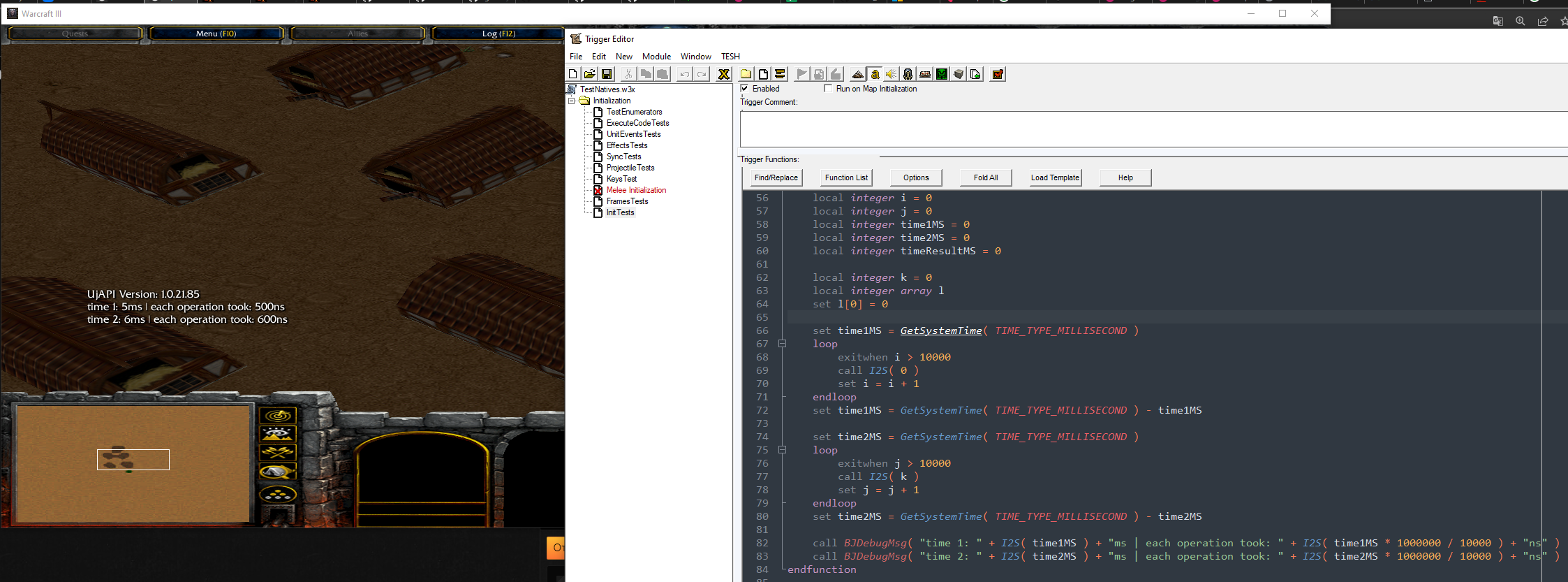Screen dimensions: 1568x582
Task: Open the TESH menu
Action: pos(731,57)
